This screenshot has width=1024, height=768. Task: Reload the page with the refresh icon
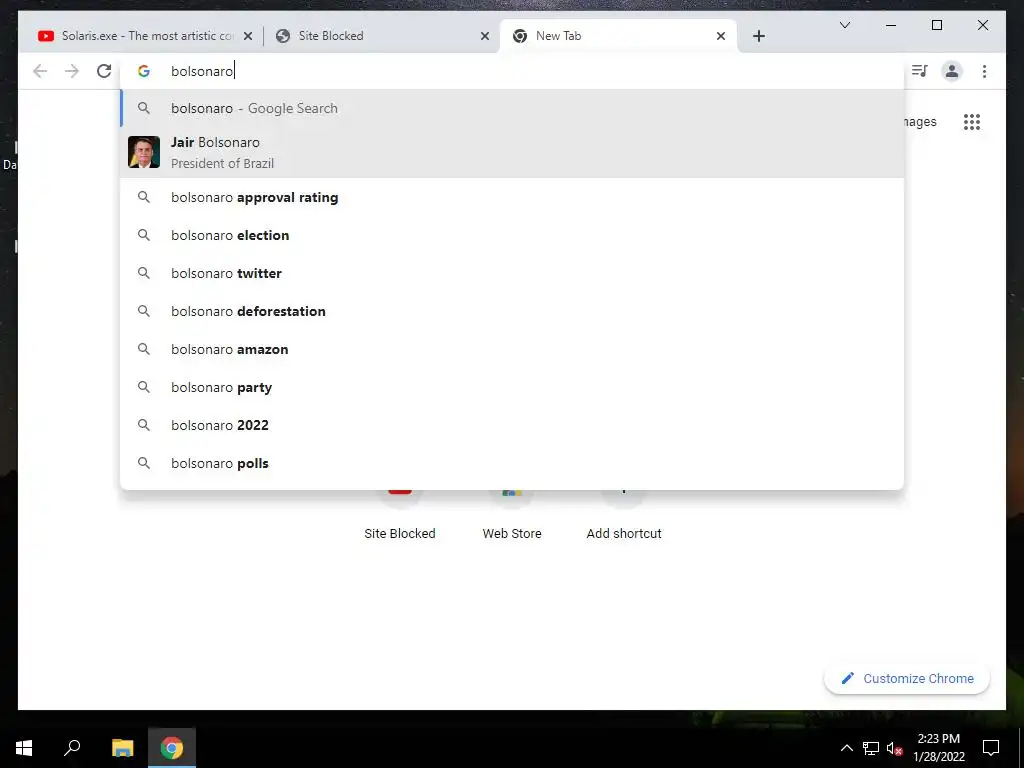(x=104, y=71)
